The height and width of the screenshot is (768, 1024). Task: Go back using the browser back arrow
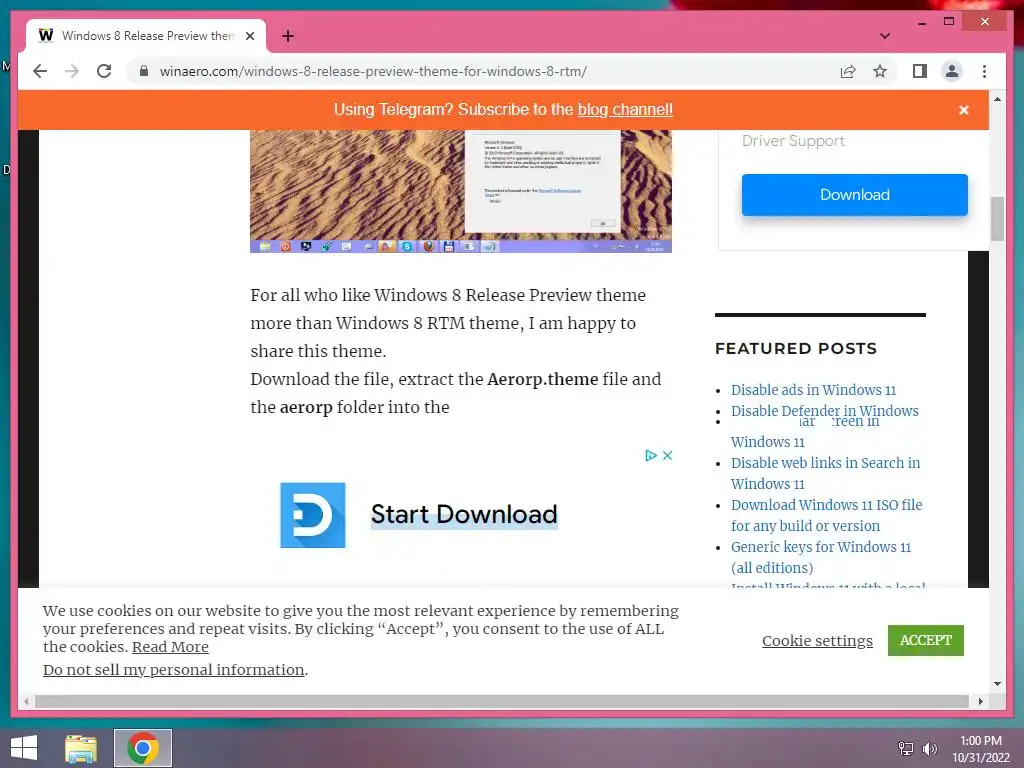(40, 71)
